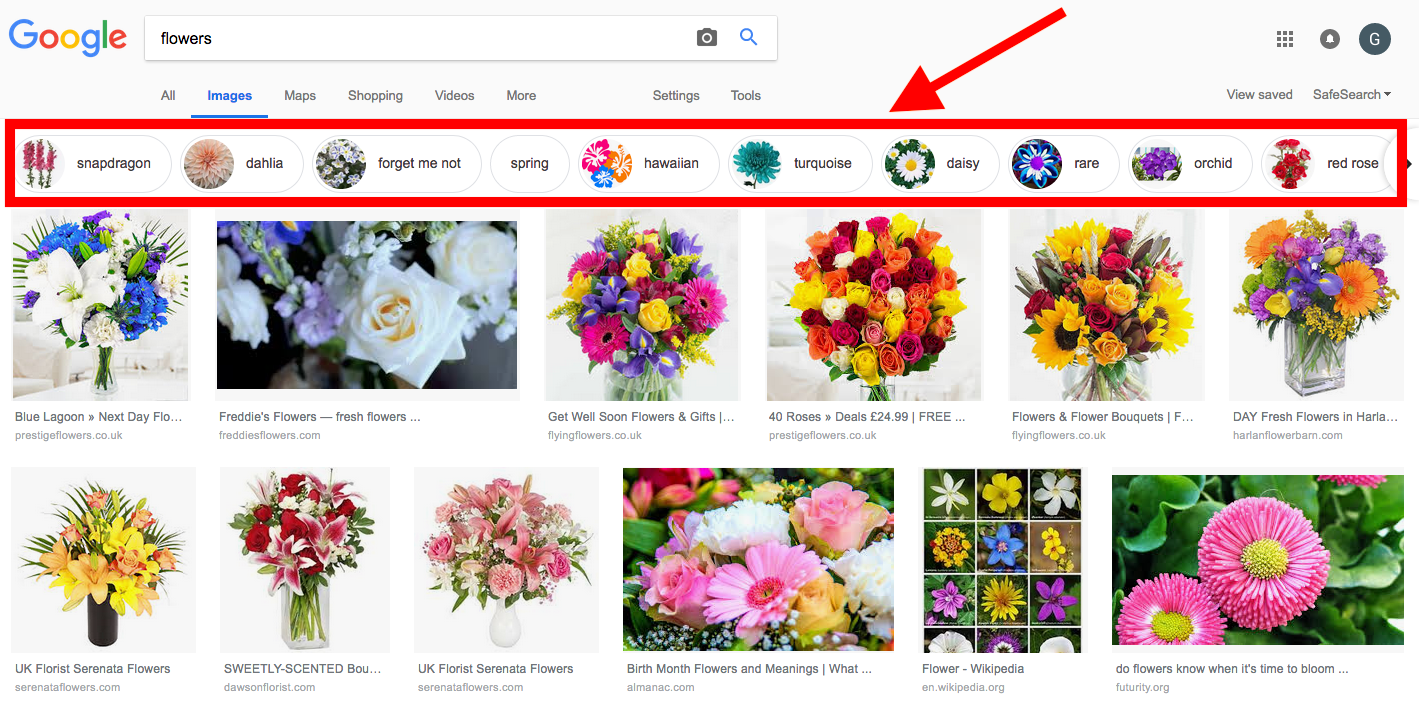Open the More search categories dropdown
Image resolution: width=1419 pixels, height=713 pixels.
tap(520, 95)
